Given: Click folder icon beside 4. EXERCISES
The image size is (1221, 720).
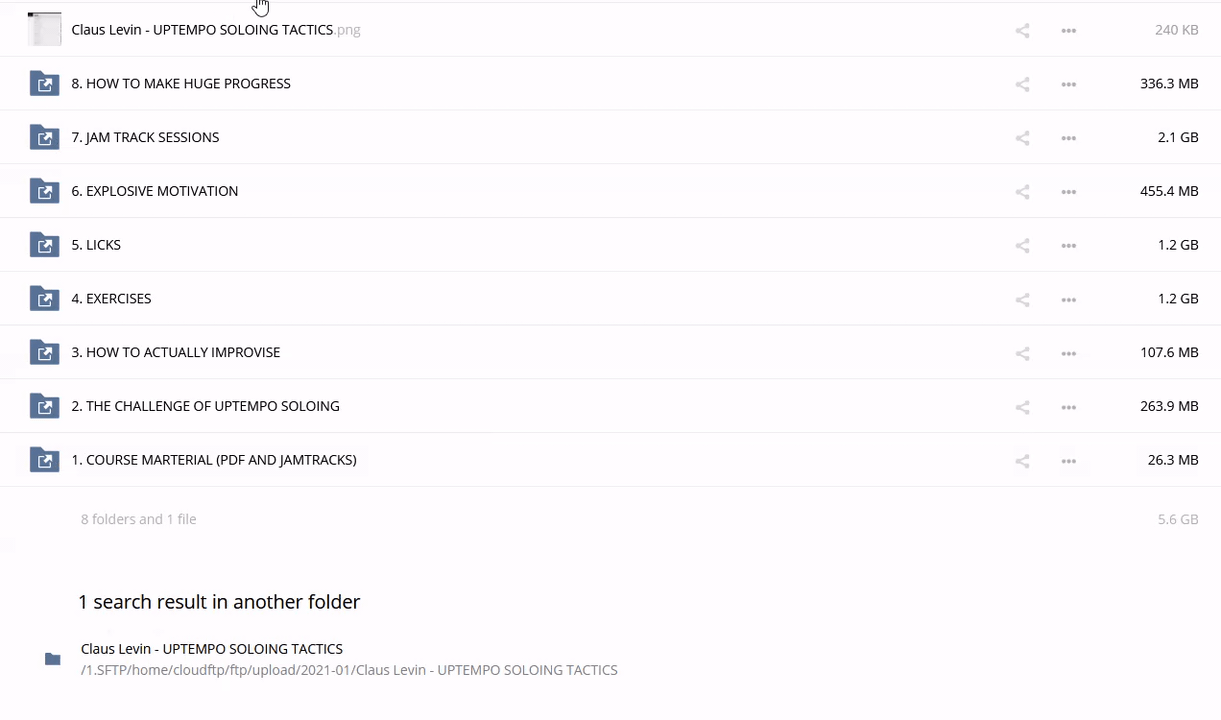Looking at the screenshot, I should click(44, 299).
